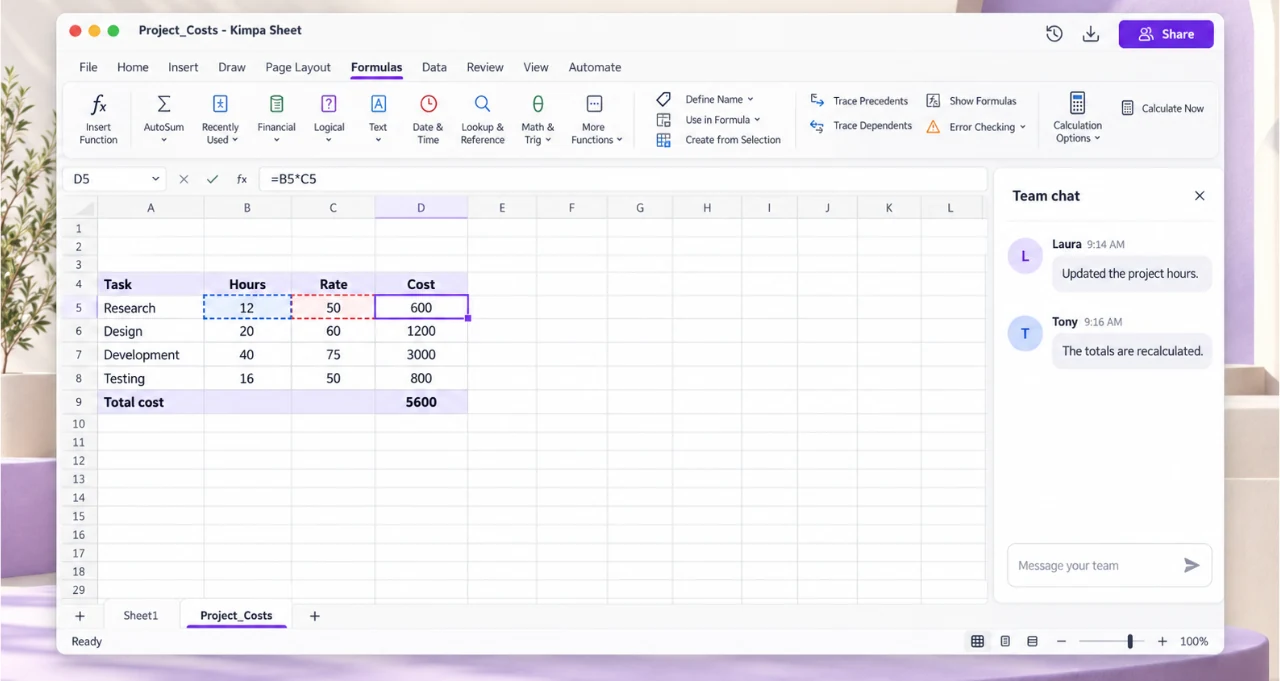Open version history clock icon
The height and width of the screenshot is (681, 1280).
tap(1054, 34)
